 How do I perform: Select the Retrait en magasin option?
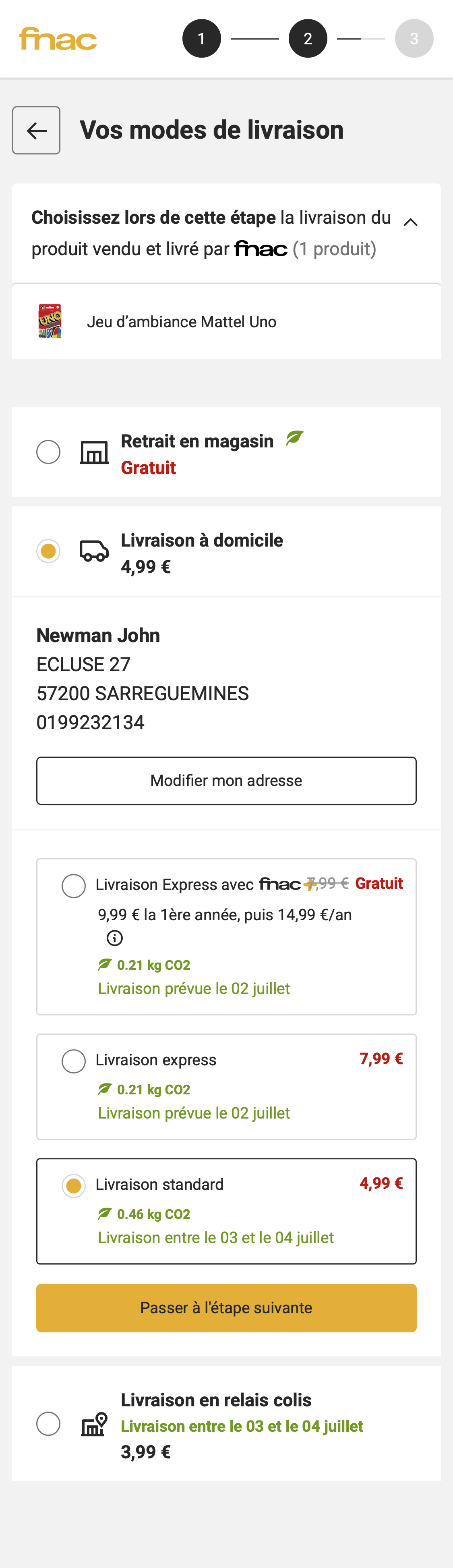pyautogui.click(x=48, y=452)
